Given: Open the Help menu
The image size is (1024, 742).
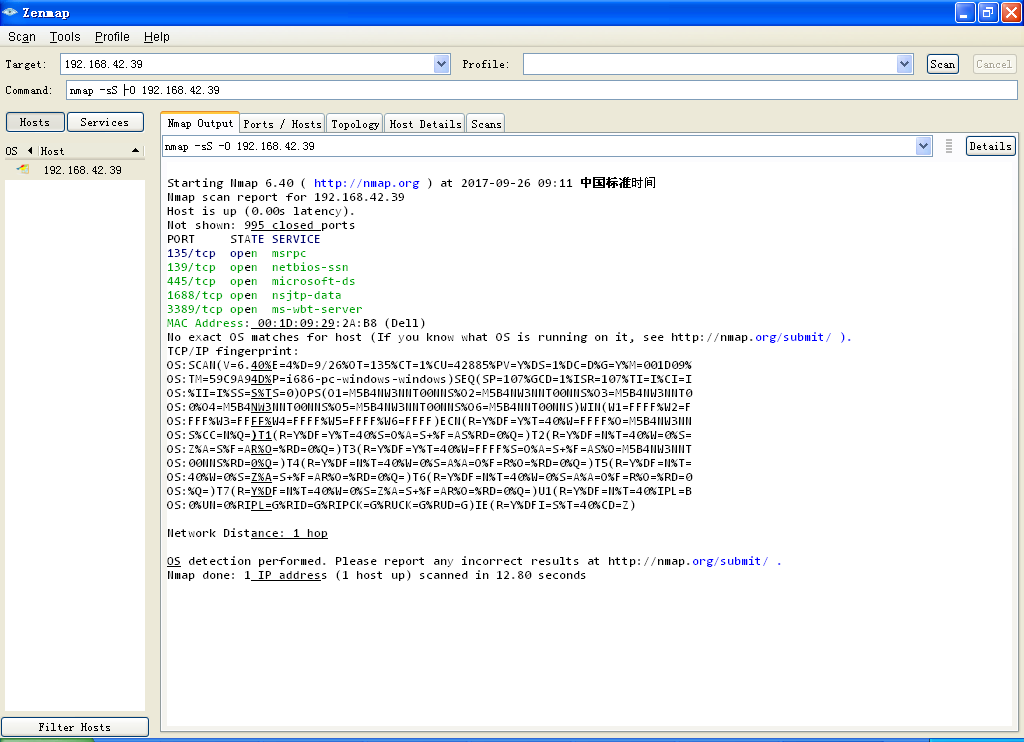Looking at the screenshot, I should (x=157, y=37).
